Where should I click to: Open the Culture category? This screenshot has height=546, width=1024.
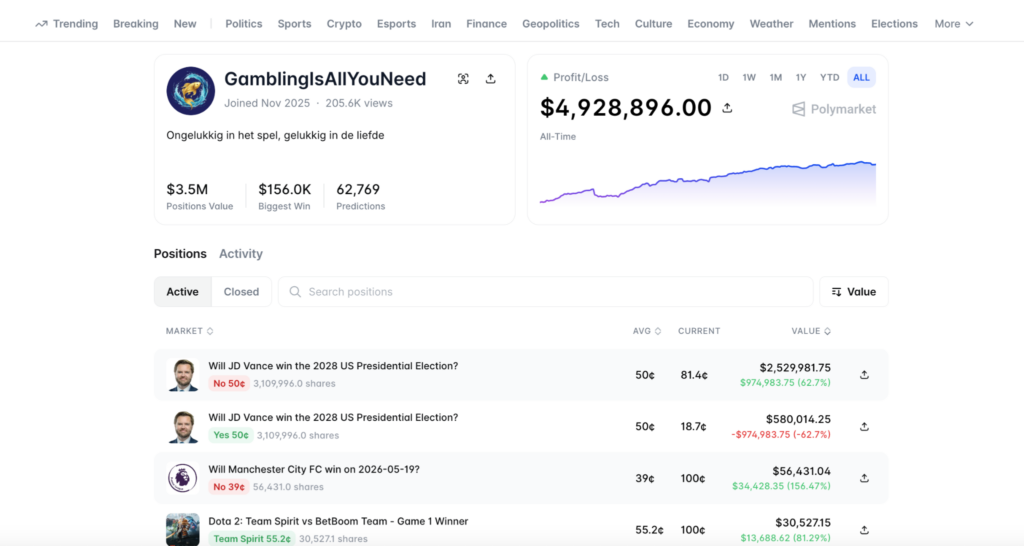653,24
